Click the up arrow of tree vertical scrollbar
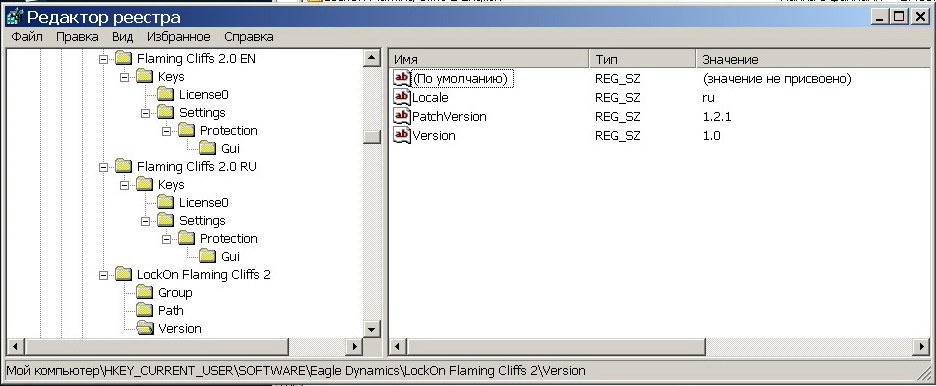The height and width of the screenshot is (386, 936). tap(372, 58)
